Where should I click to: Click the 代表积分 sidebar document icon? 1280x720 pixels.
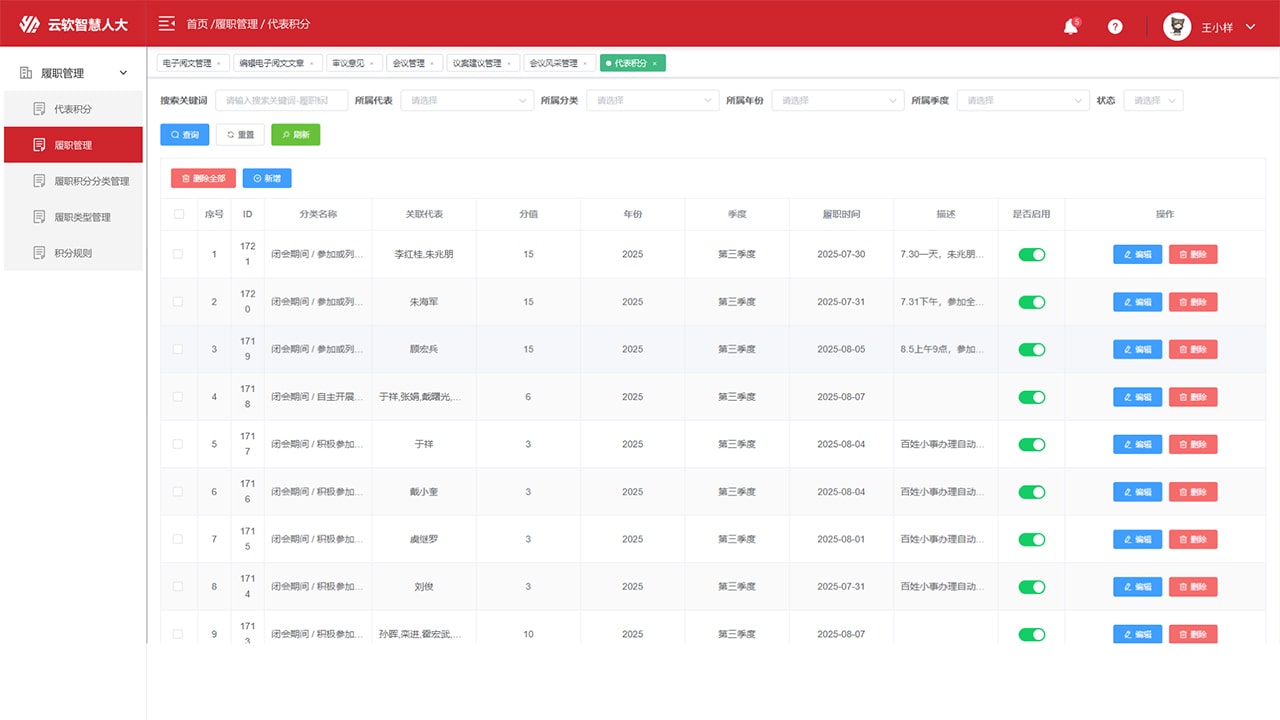40,109
